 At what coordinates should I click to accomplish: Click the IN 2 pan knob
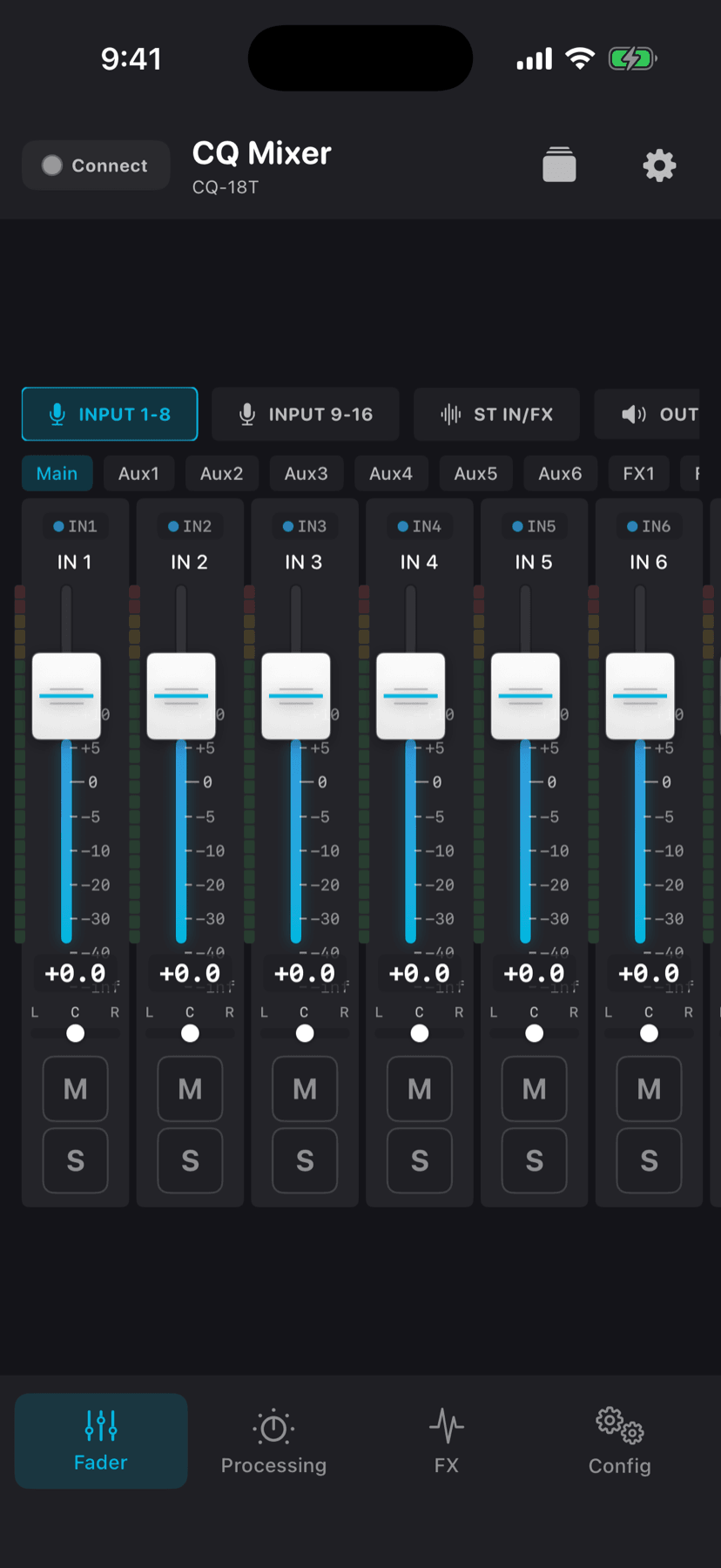pyautogui.click(x=190, y=1033)
